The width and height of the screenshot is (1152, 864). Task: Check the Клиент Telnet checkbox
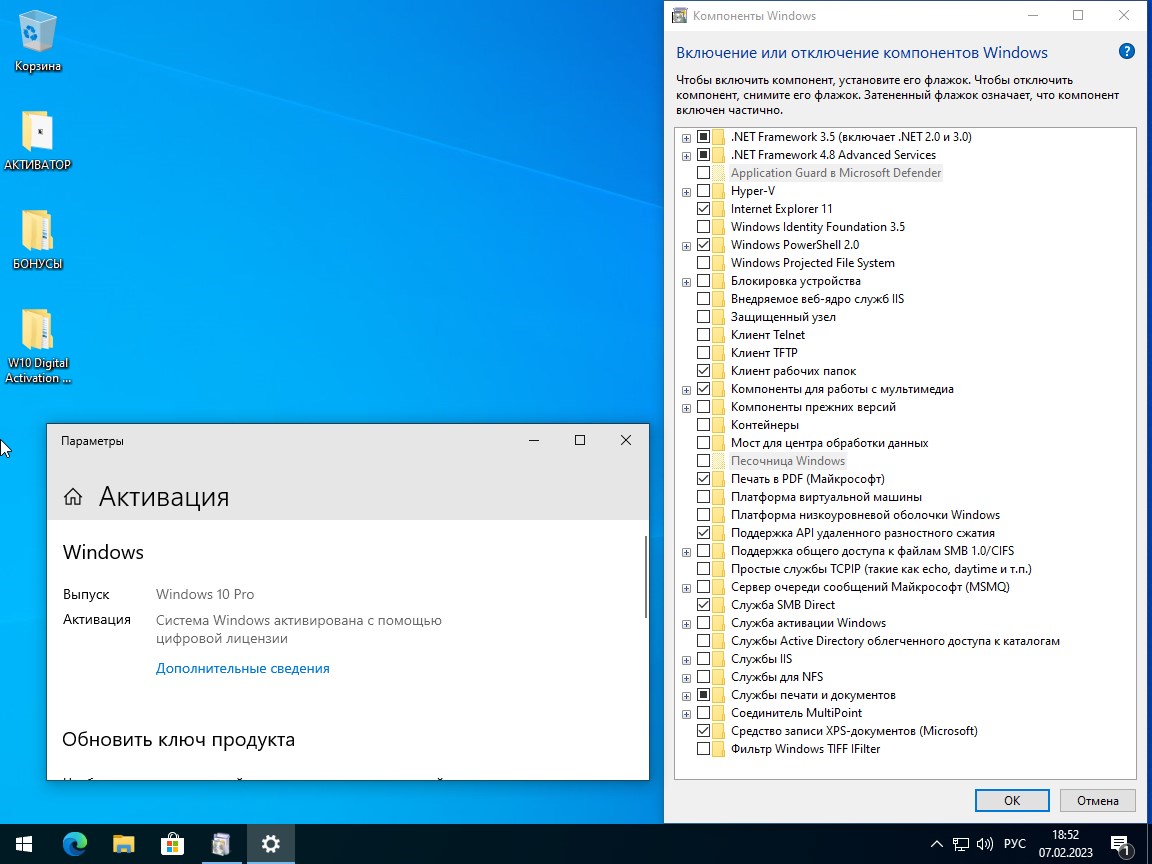point(704,335)
